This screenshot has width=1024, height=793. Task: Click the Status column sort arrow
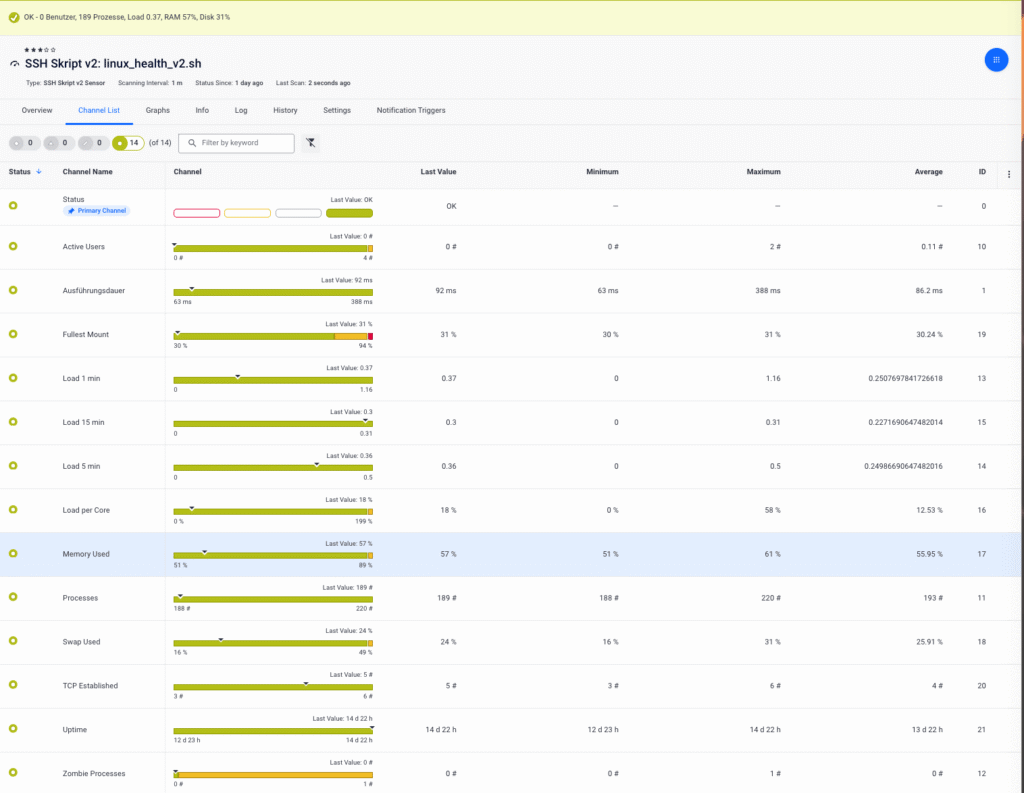[x=39, y=172]
